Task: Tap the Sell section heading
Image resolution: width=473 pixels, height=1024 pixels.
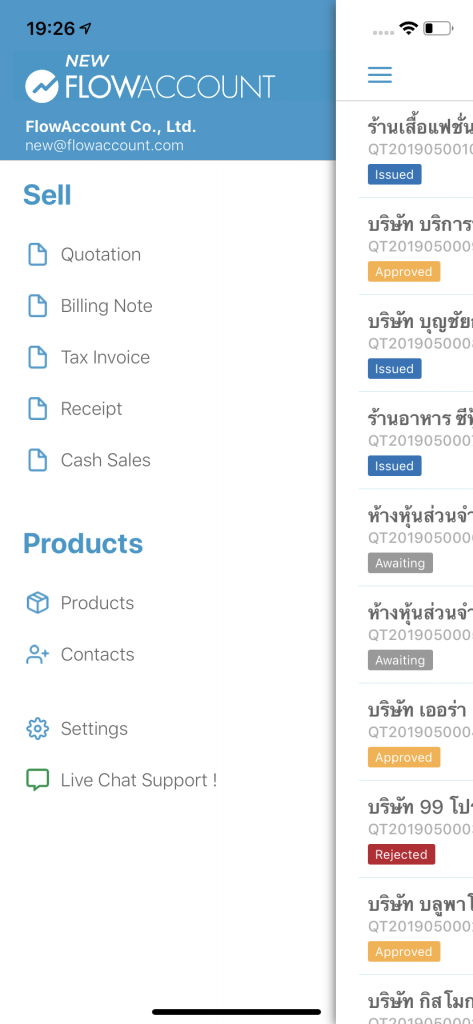Action: click(x=47, y=195)
